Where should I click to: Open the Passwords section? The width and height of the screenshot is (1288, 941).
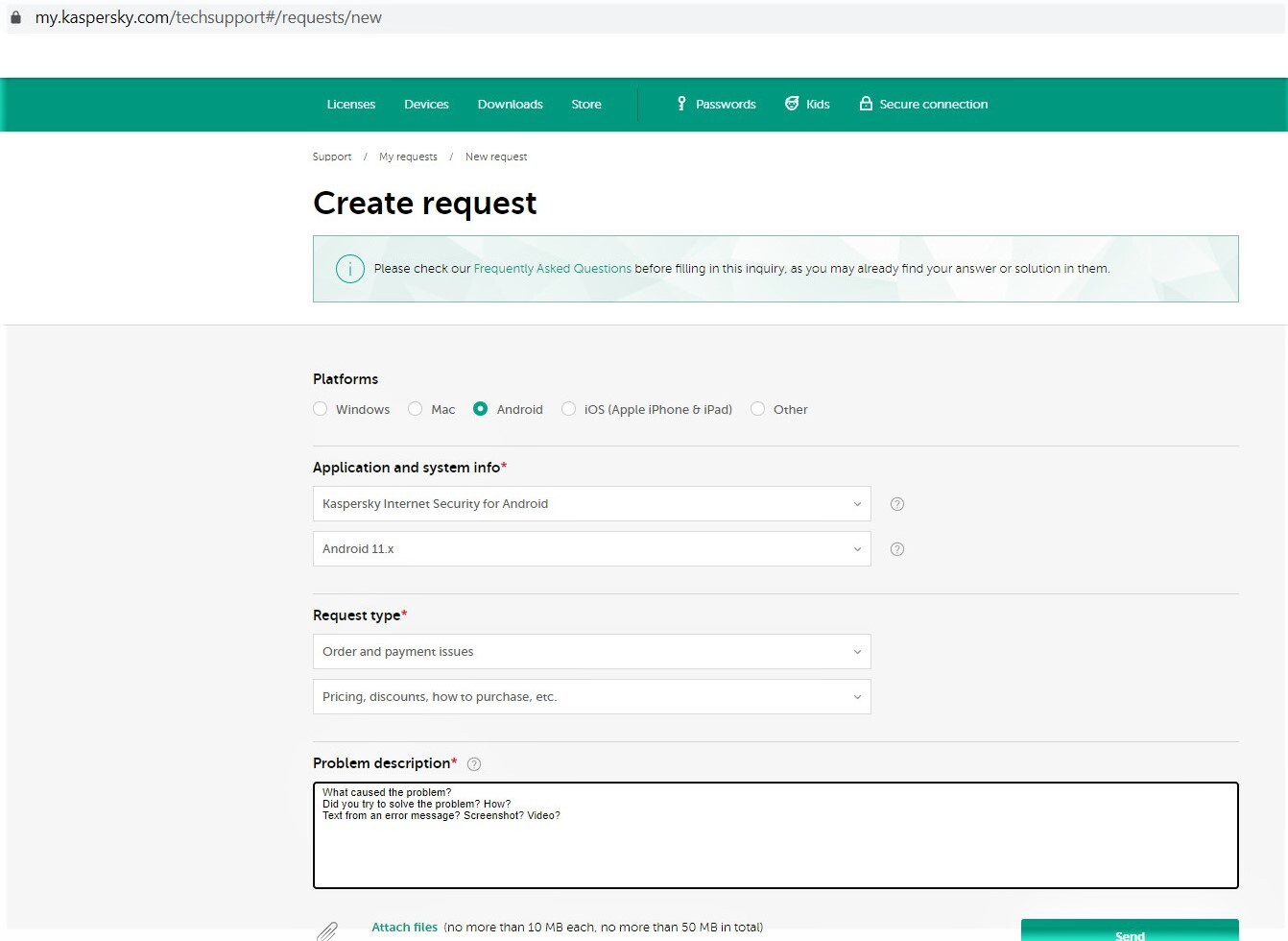(726, 104)
